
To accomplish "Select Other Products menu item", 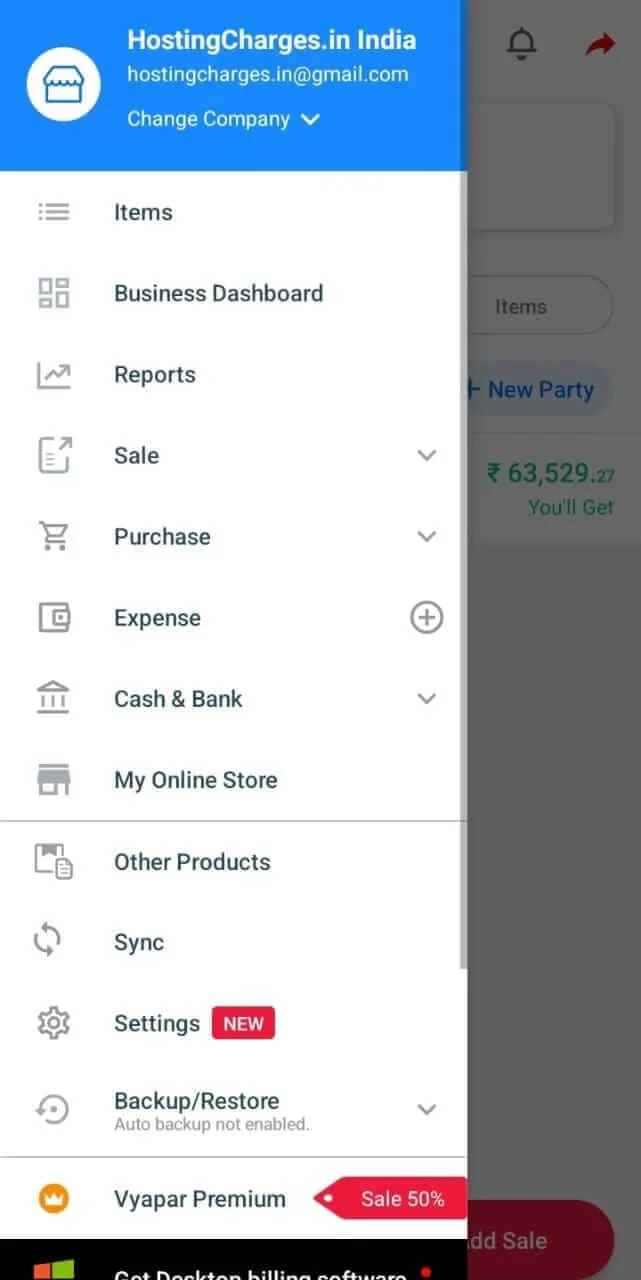I will (x=192, y=862).
